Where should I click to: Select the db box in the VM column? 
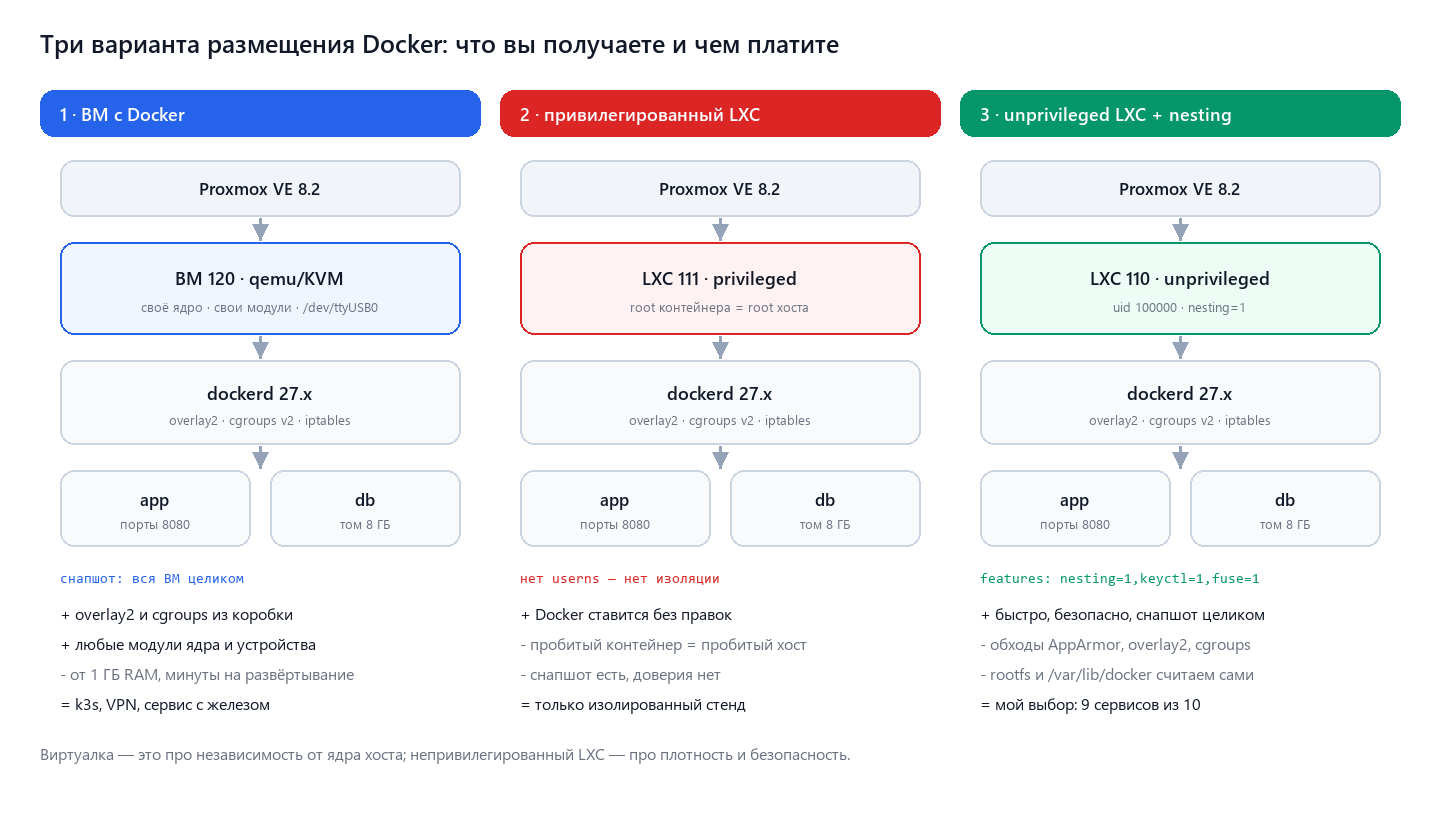365,508
